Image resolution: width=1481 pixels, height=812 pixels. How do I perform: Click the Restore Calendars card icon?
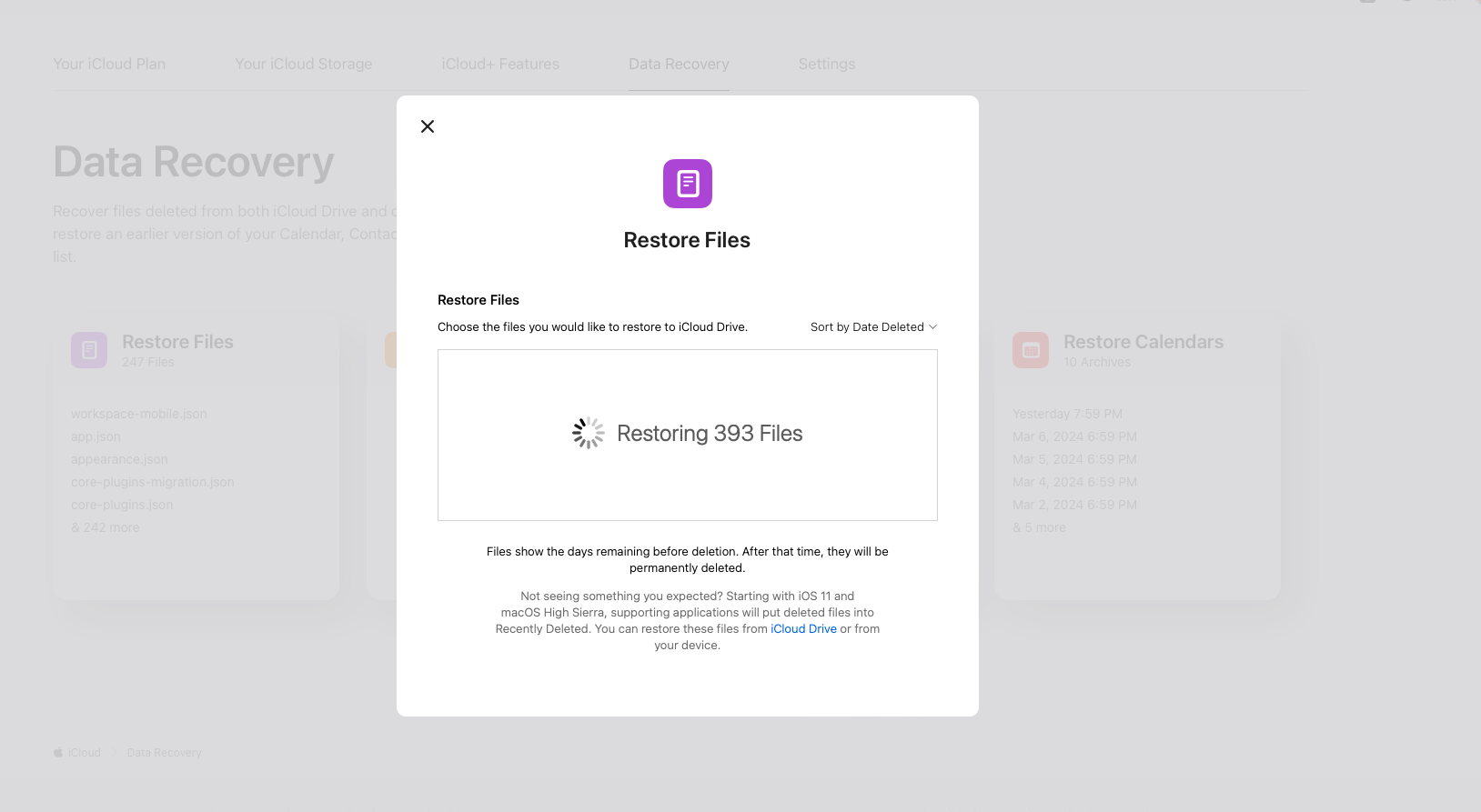pyautogui.click(x=1031, y=350)
